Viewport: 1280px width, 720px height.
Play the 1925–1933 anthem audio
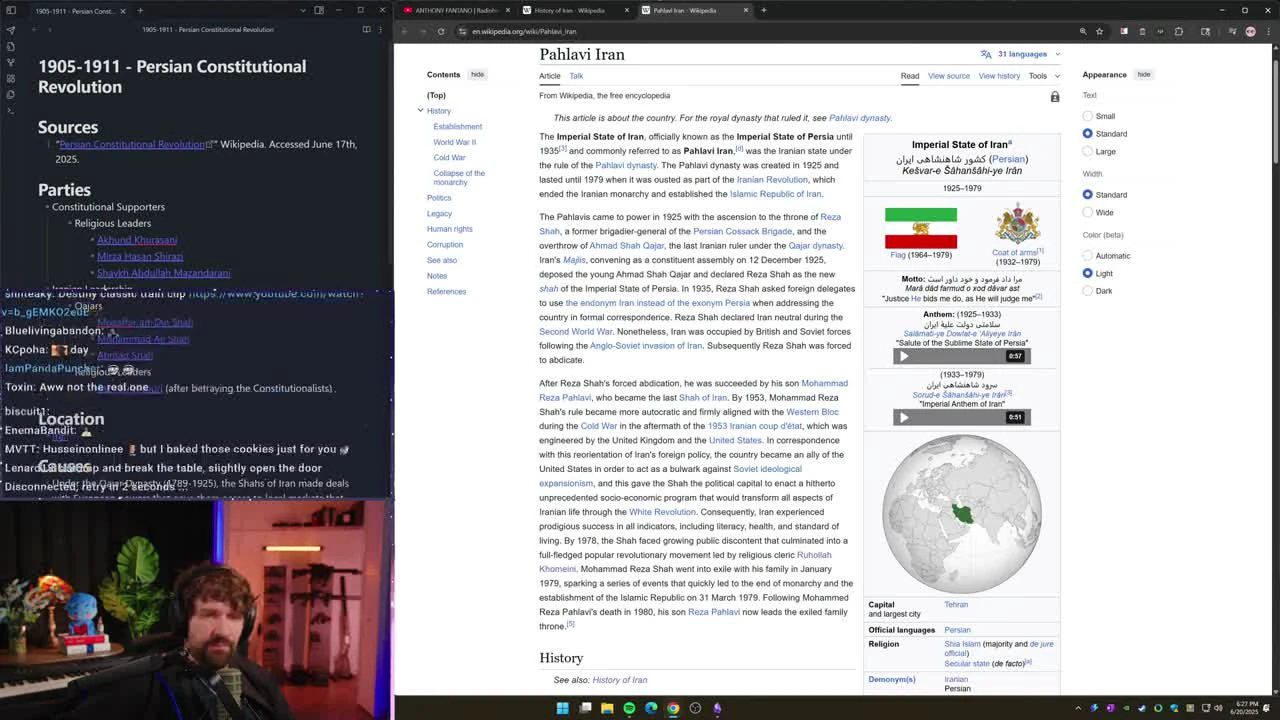[x=904, y=356]
